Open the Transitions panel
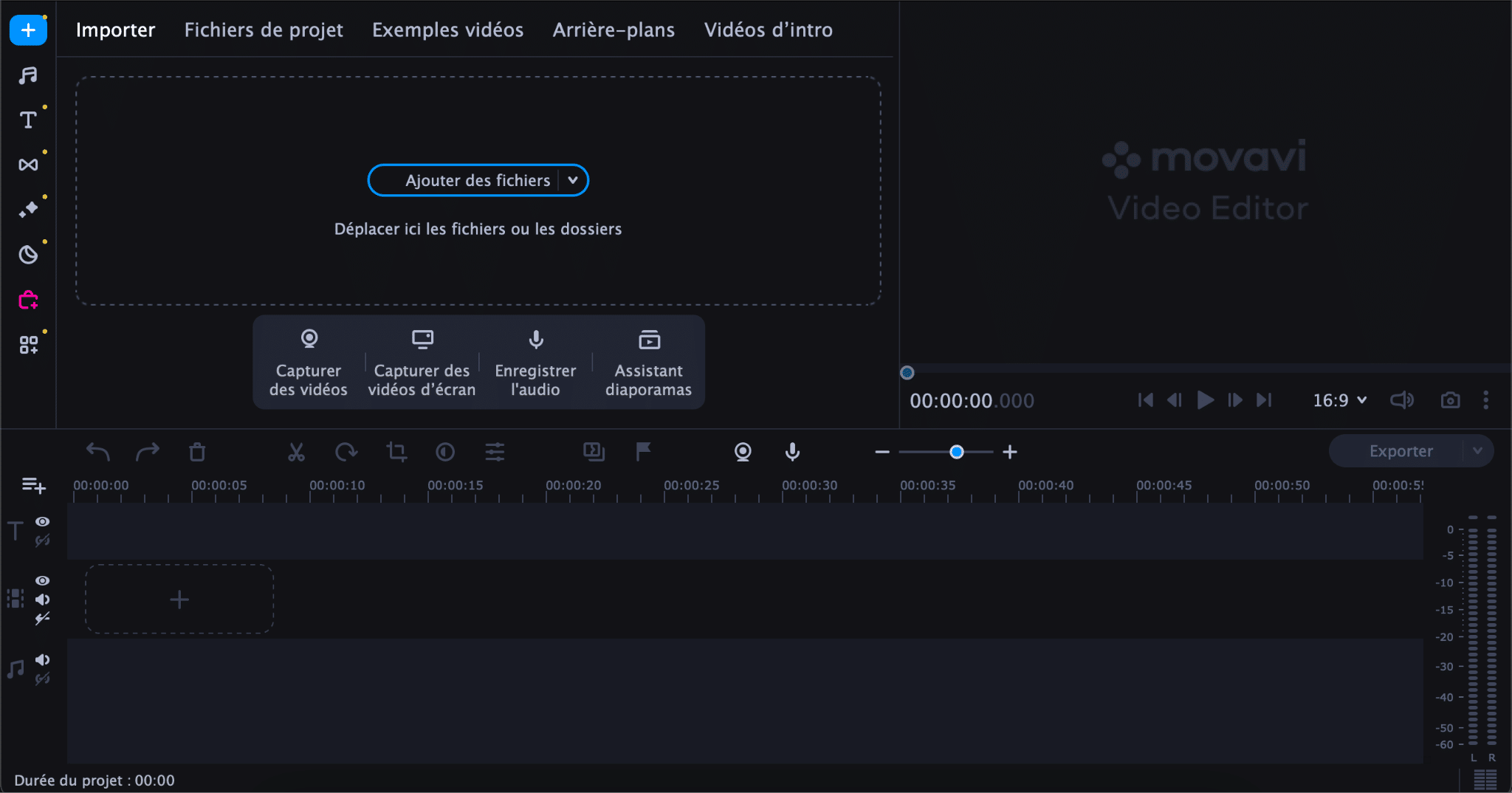 point(28,165)
